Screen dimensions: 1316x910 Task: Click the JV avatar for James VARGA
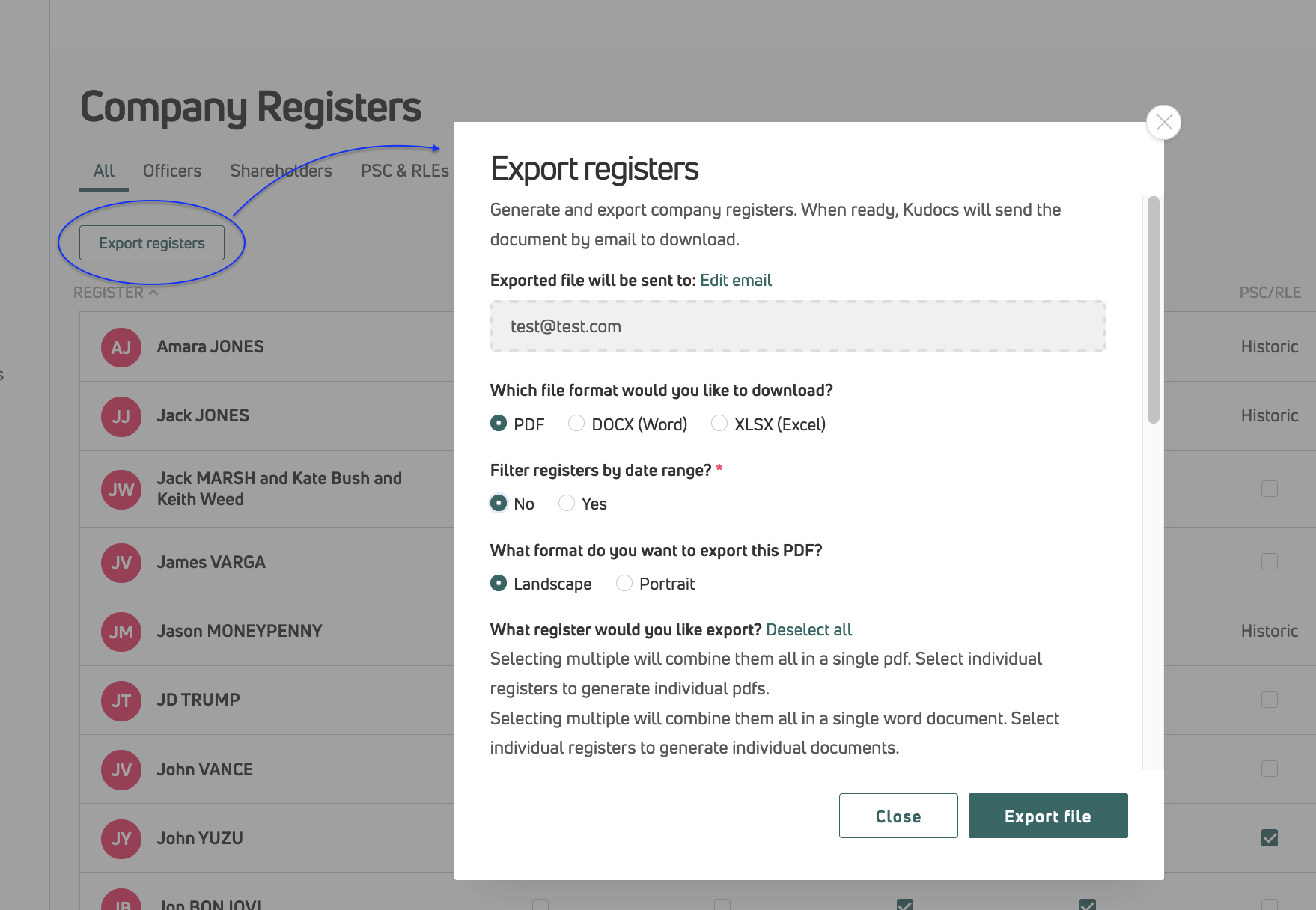[x=121, y=563]
